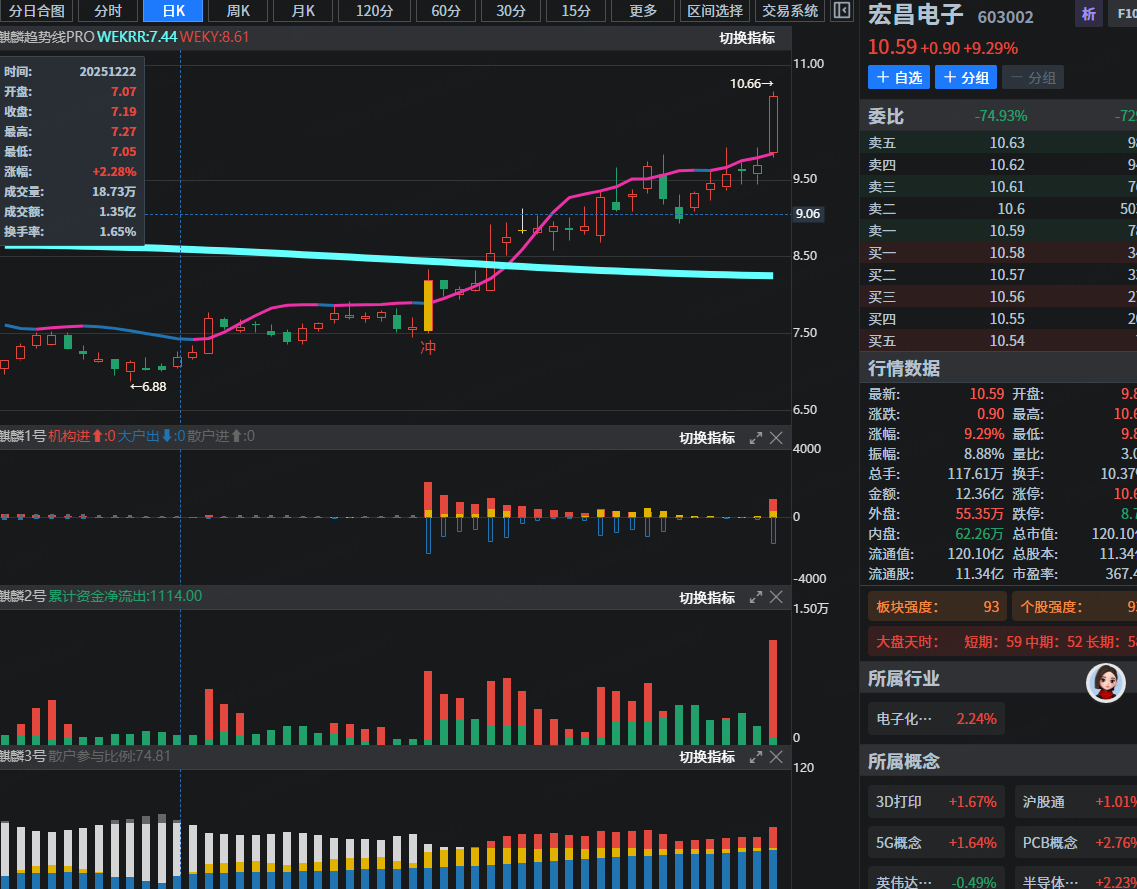1137x889 pixels.
Task: Open the 交易系统 trading system button
Action: click(x=790, y=11)
